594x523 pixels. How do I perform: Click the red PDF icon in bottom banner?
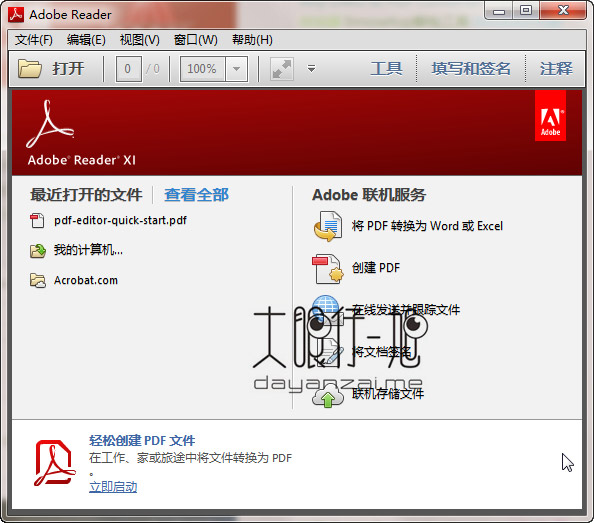point(55,463)
